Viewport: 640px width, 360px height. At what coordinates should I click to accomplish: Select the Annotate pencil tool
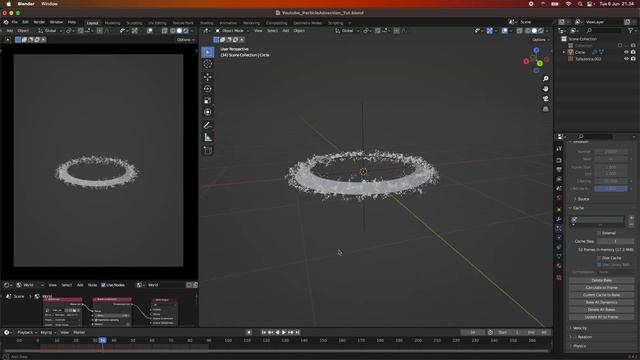coord(208,125)
